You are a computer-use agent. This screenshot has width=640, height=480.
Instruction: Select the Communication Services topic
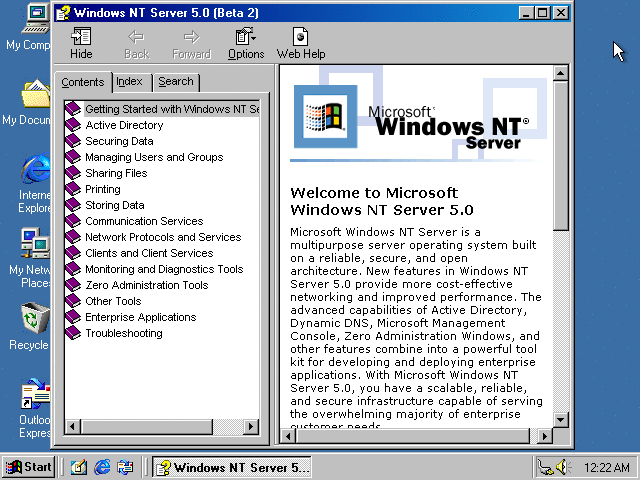pyautogui.click(x=144, y=221)
